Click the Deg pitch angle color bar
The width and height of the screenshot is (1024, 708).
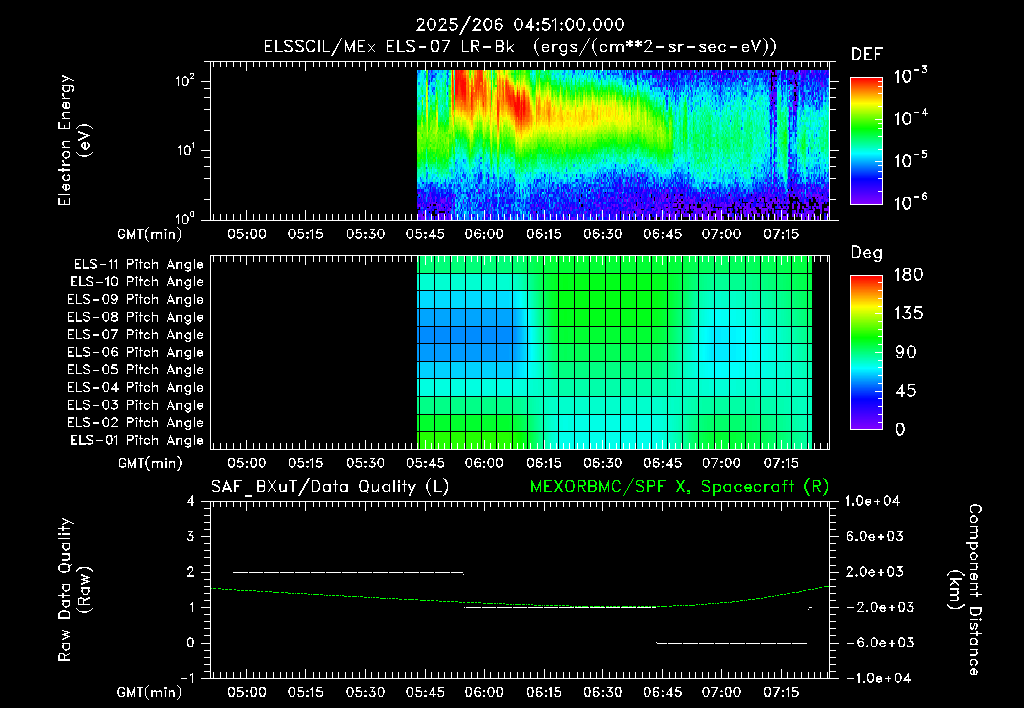866,352
